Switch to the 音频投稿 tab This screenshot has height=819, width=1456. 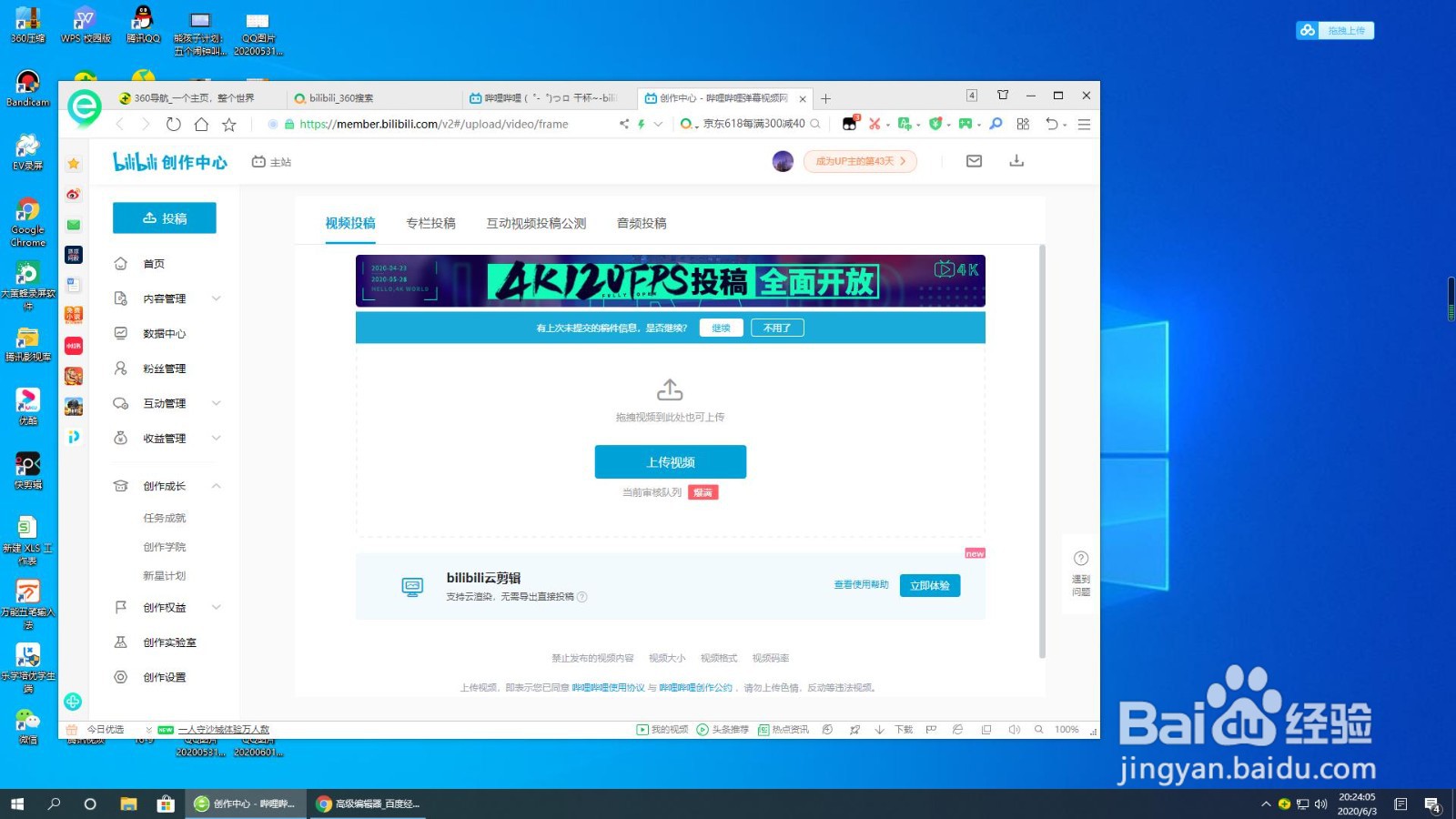(642, 223)
